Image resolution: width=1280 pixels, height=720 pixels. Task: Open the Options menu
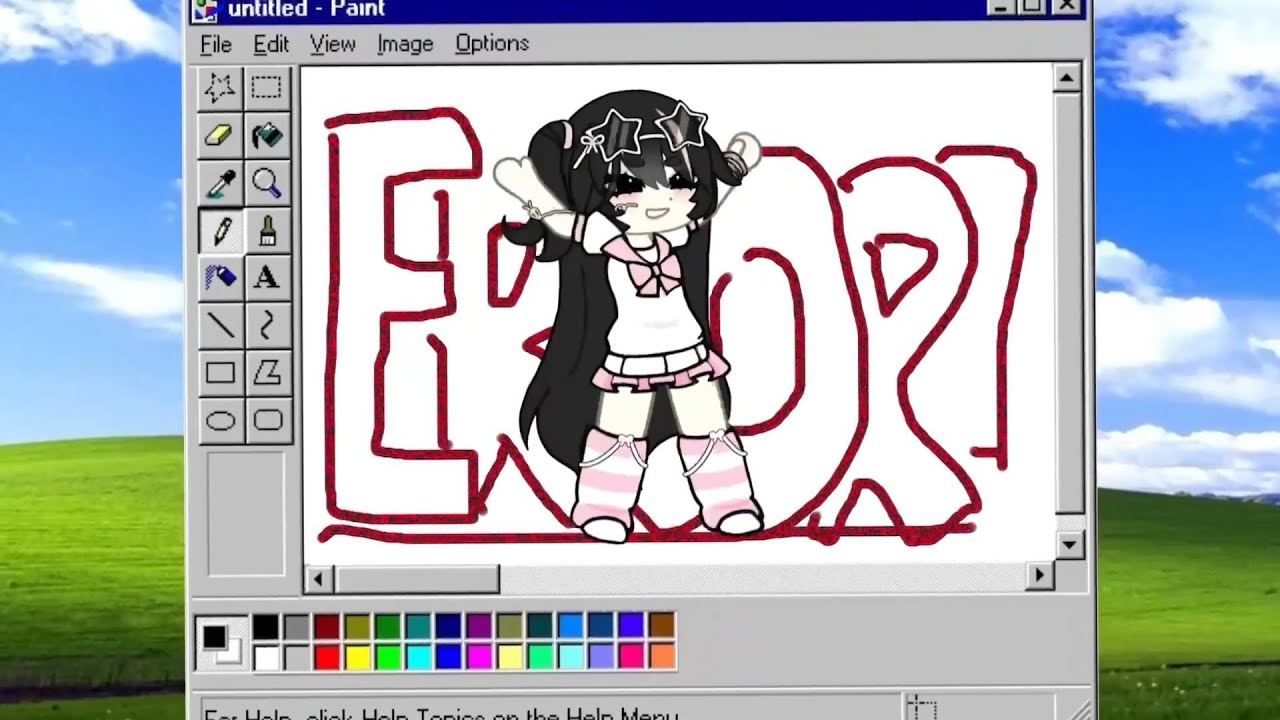(x=492, y=44)
